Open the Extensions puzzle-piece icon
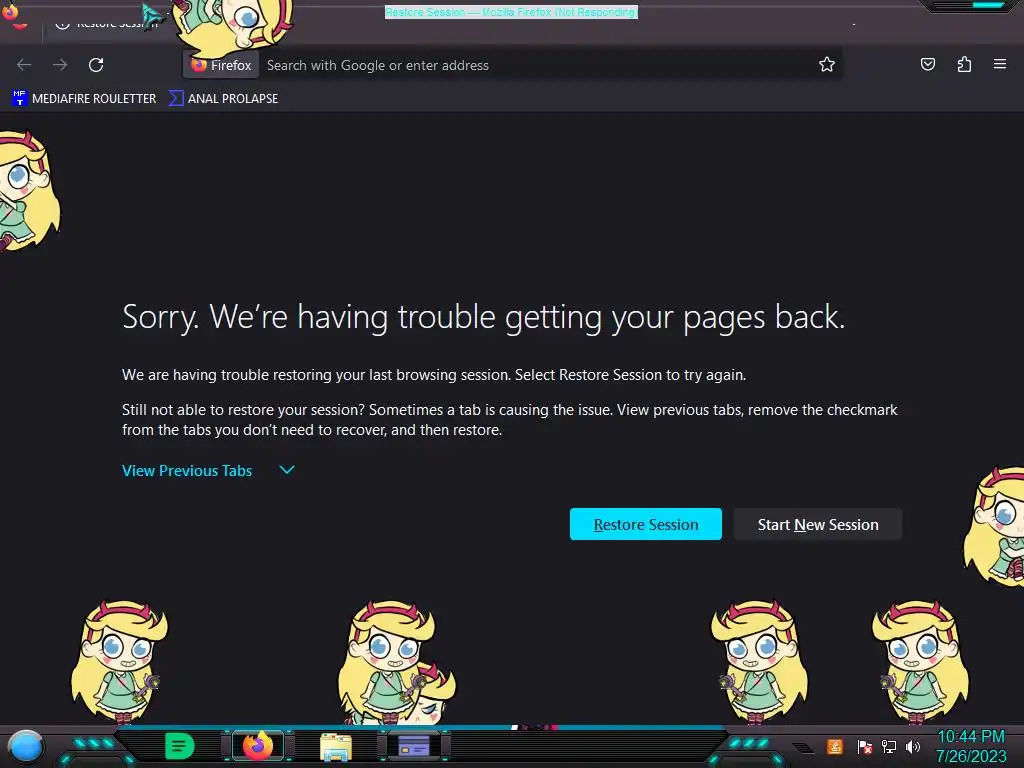 click(x=964, y=64)
